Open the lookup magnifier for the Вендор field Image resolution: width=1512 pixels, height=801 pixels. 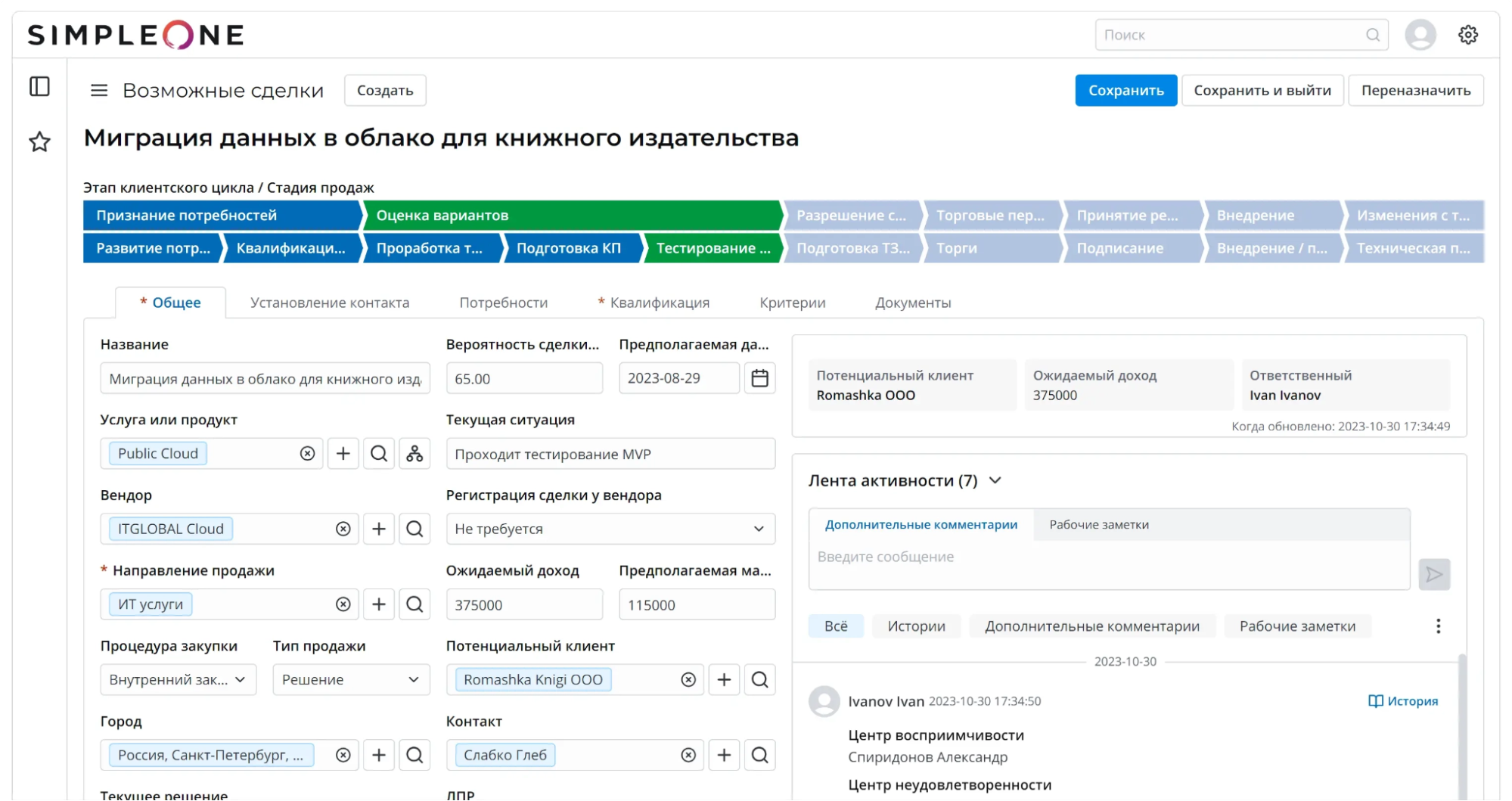coord(414,528)
